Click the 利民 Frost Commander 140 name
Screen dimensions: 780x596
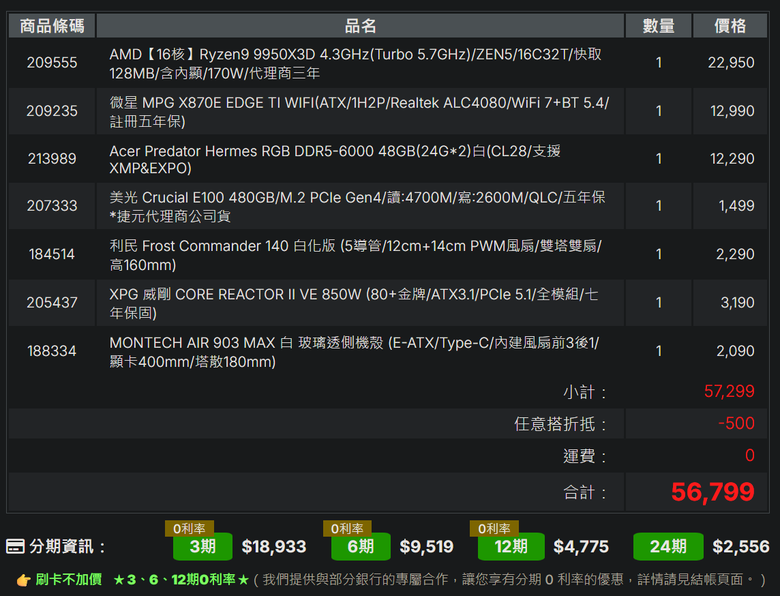355,255
